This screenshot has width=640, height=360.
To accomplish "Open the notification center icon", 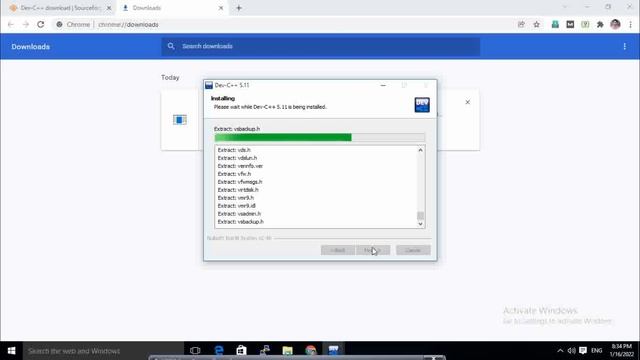I will 583,351.
